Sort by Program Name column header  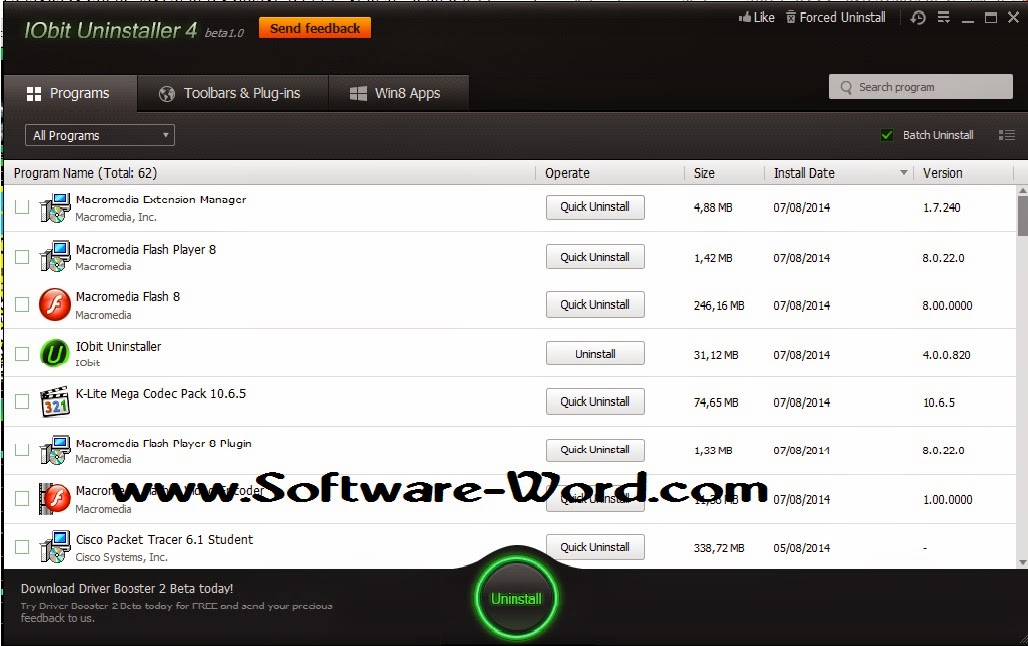coord(85,173)
